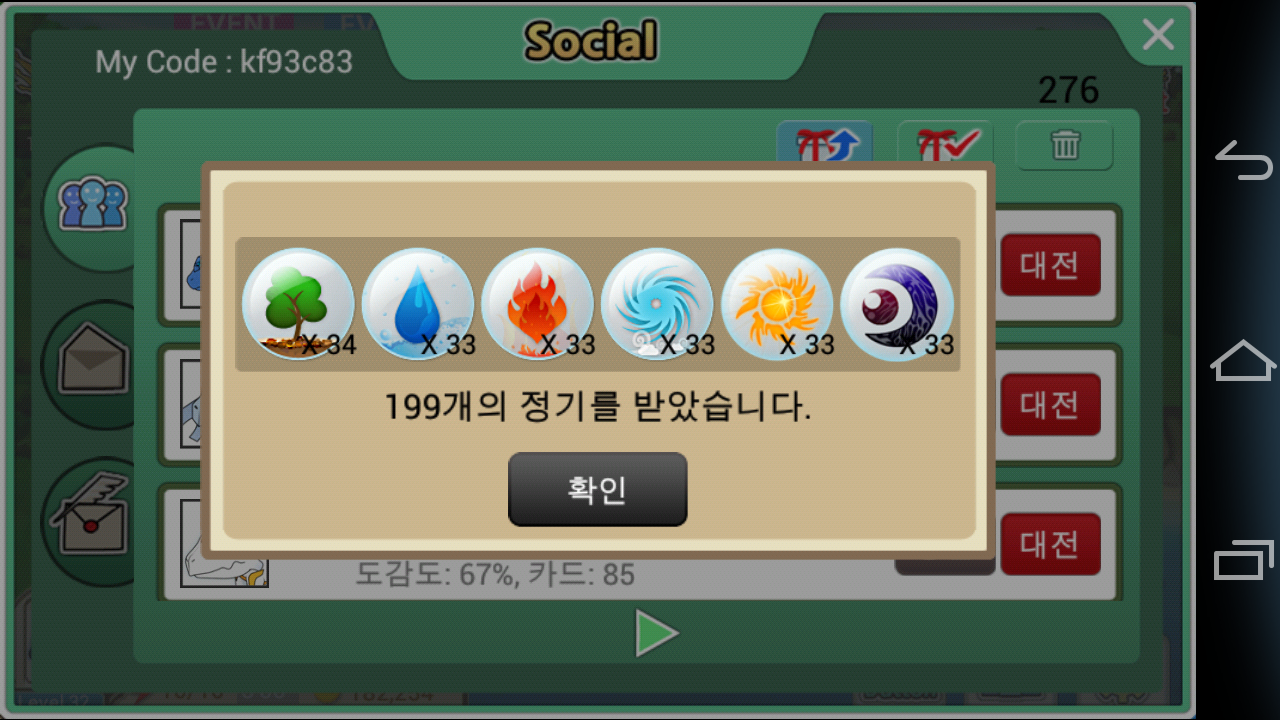This screenshot has height=720, width=1280.
Task: Tap the water drop essence orb
Action: [x=418, y=304]
